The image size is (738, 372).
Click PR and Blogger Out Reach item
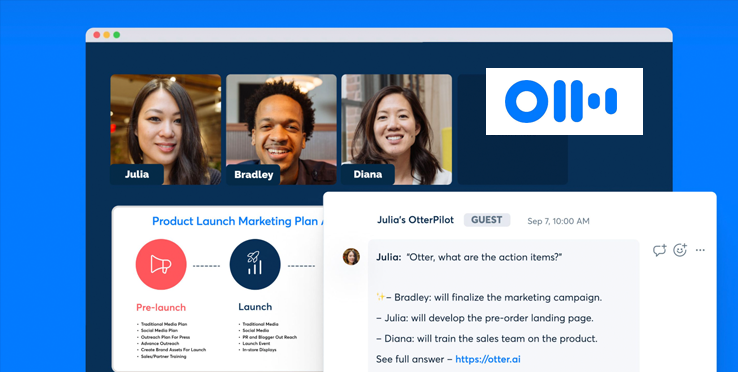pos(270,337)
